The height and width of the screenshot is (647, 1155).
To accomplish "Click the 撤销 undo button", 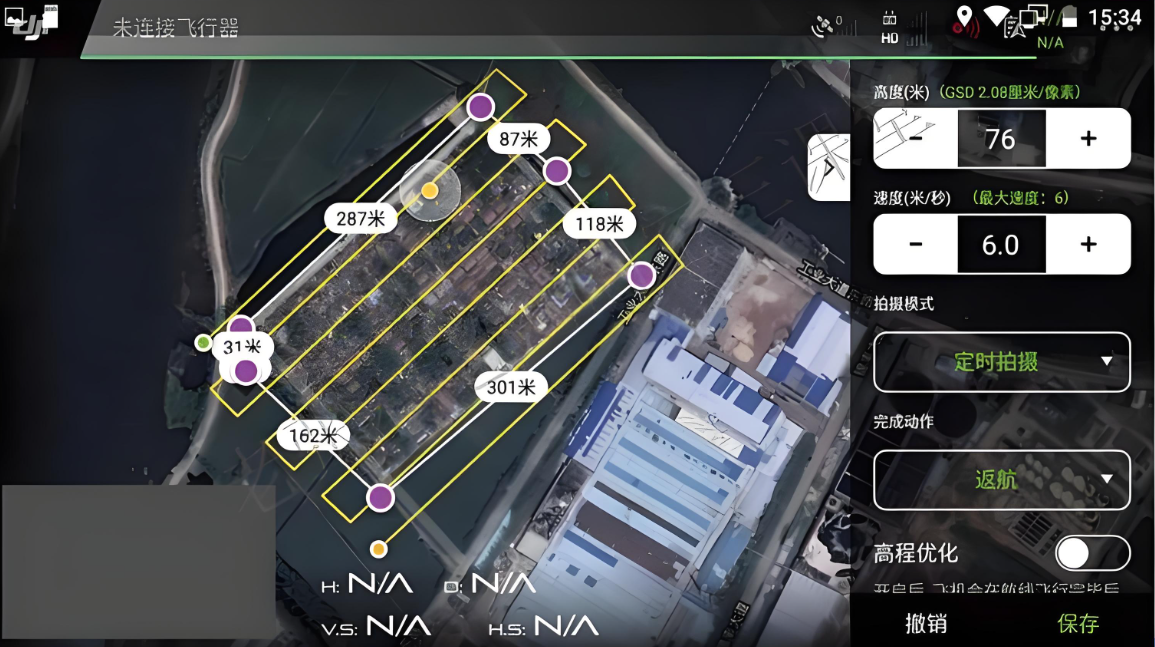I will tap(925, 623).
